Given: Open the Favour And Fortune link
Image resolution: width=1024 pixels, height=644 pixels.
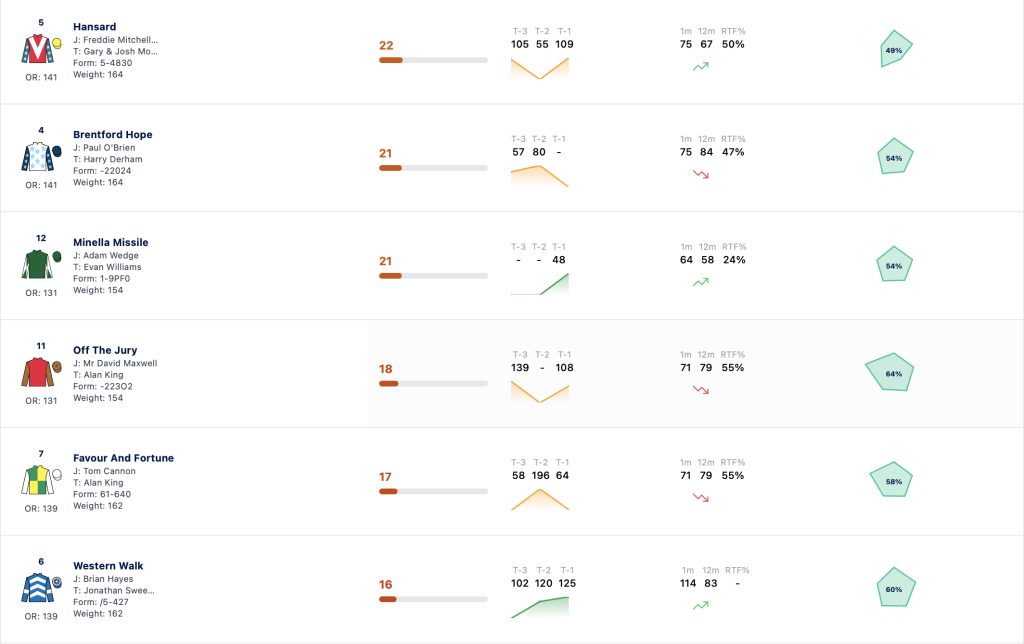Looking at the screenshot, I should coord(123,458).
